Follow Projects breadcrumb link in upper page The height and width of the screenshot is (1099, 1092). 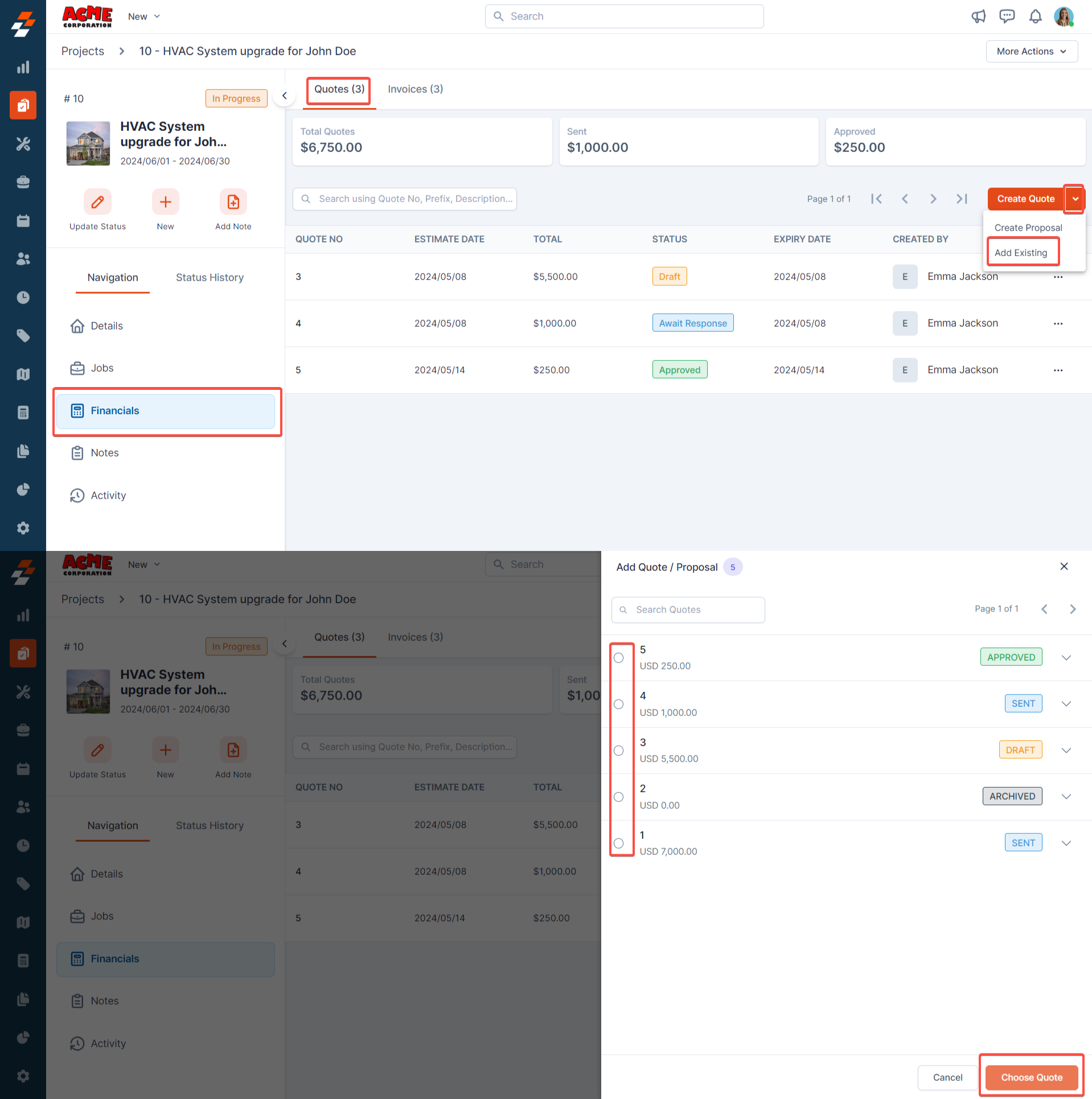83,51
